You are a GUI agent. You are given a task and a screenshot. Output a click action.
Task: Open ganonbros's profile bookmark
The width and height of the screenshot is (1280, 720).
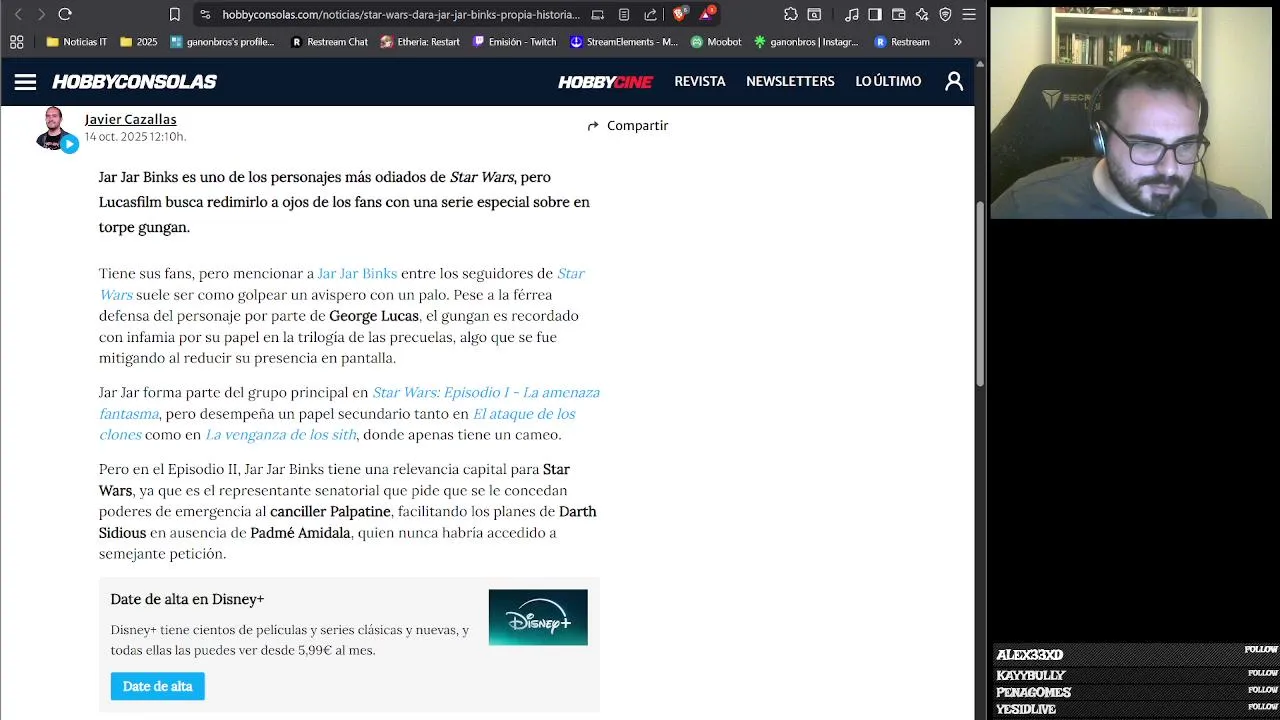click(x=222, y=42)
